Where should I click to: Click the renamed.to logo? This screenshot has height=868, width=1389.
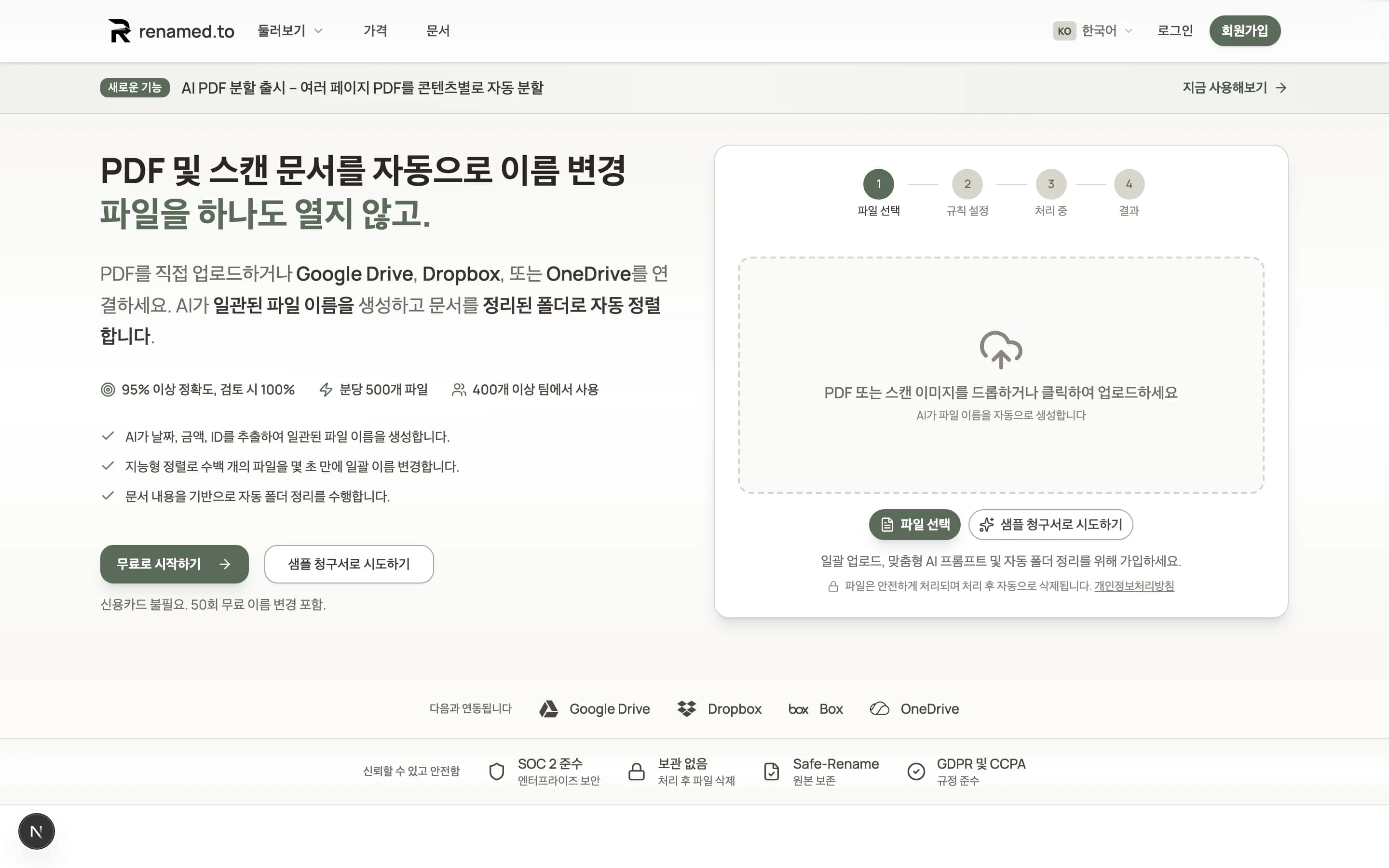pos(170,30)
